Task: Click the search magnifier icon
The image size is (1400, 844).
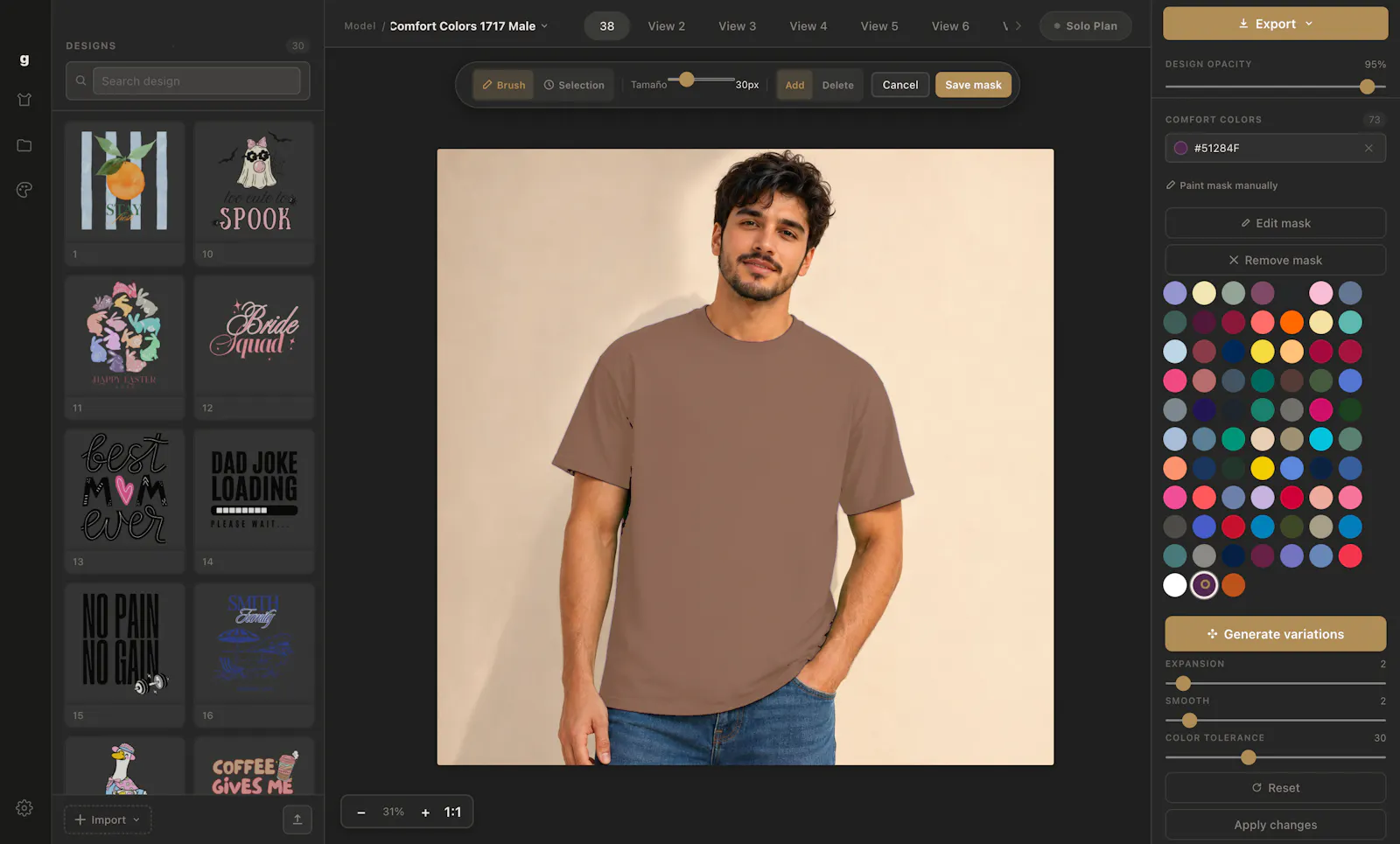Action: click(80, 80)
